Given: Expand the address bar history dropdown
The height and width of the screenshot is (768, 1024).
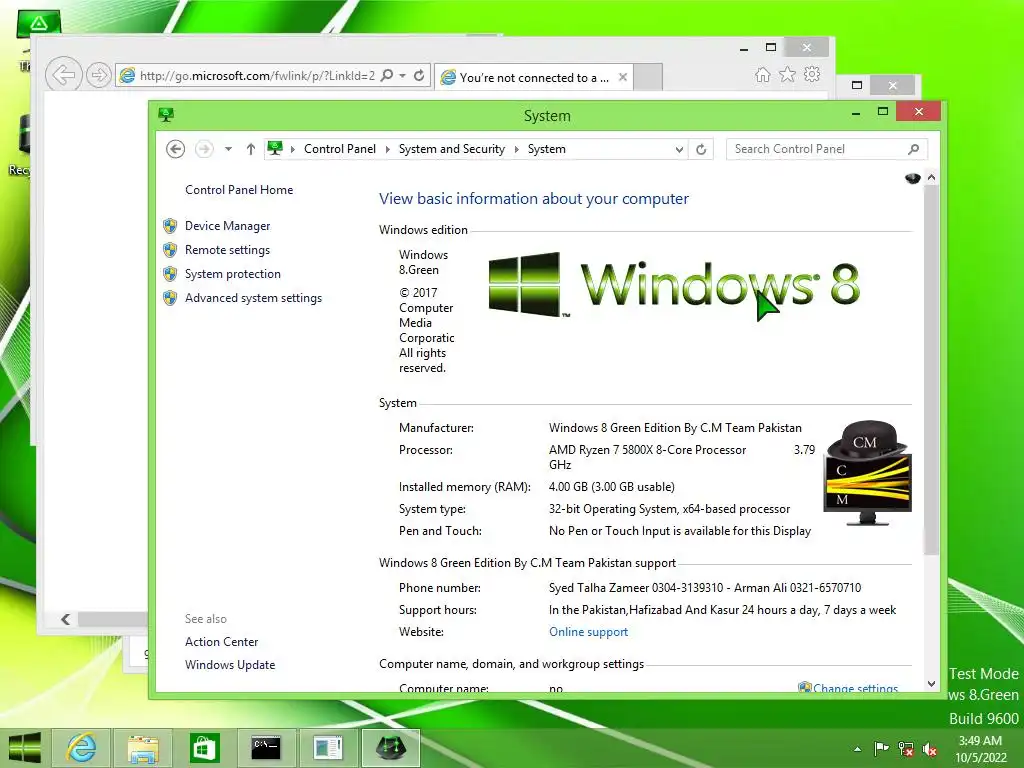Looking at the screenshot, I should click(x=679, y=150).
